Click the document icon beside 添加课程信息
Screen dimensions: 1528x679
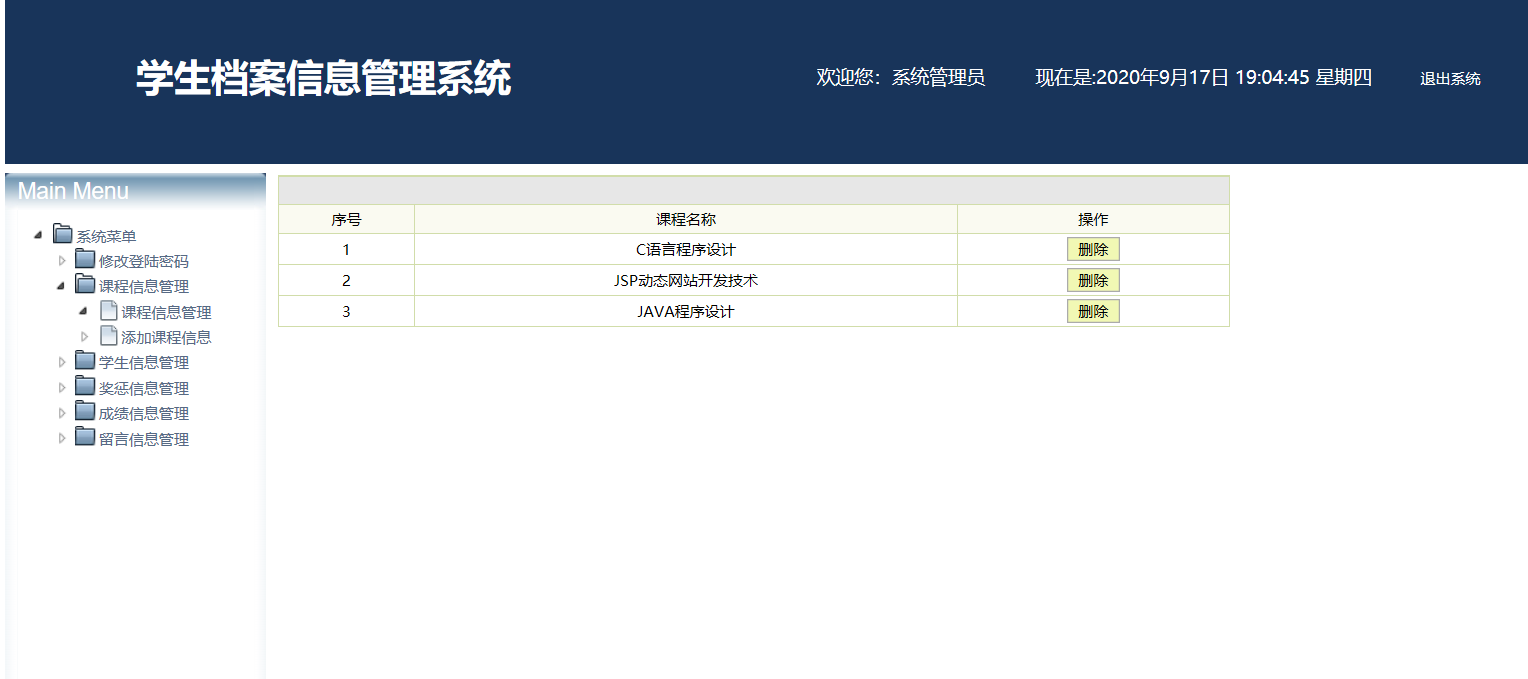coord(109,336)
